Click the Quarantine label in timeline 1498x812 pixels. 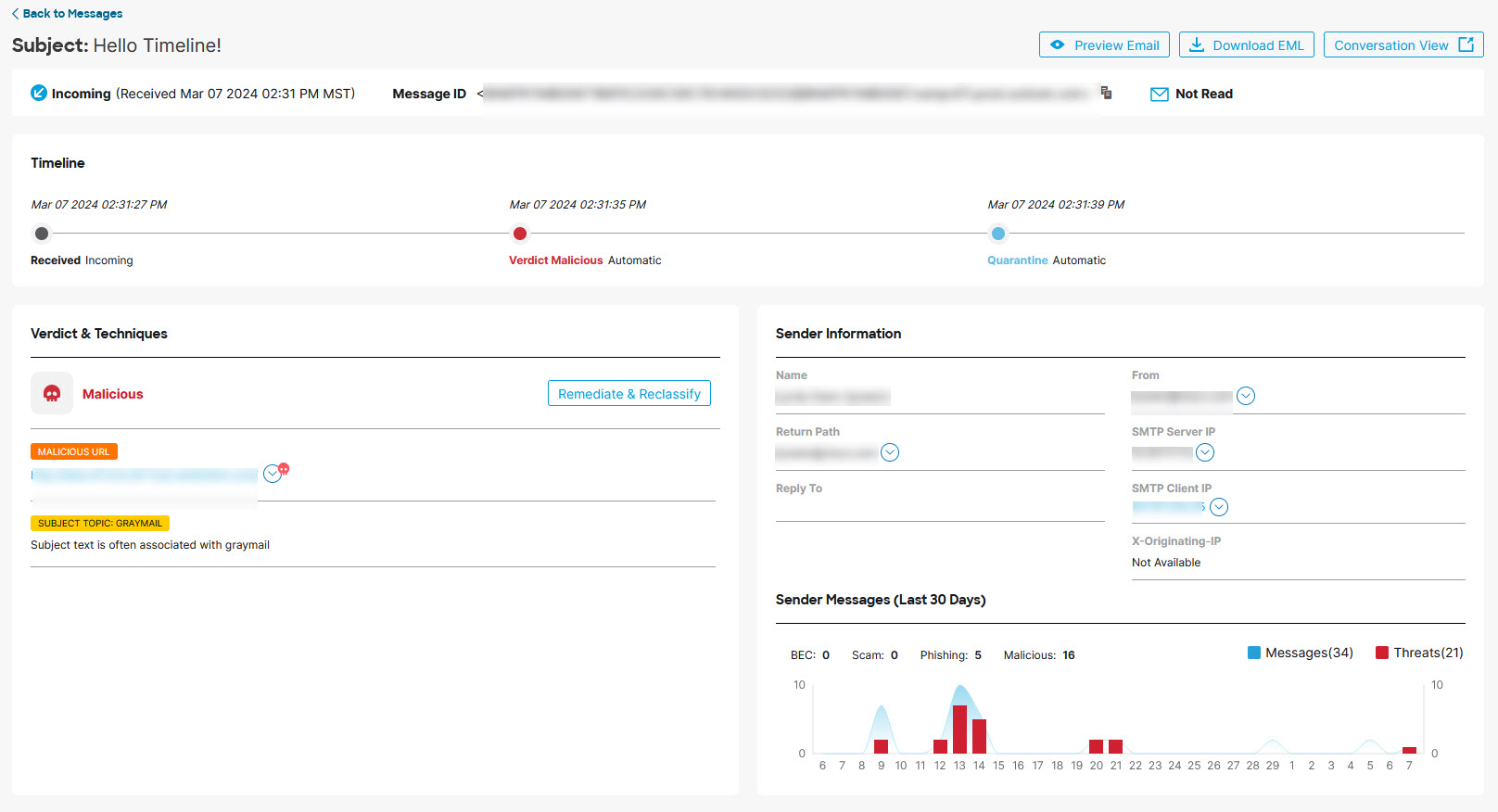tap(1017, 260)
